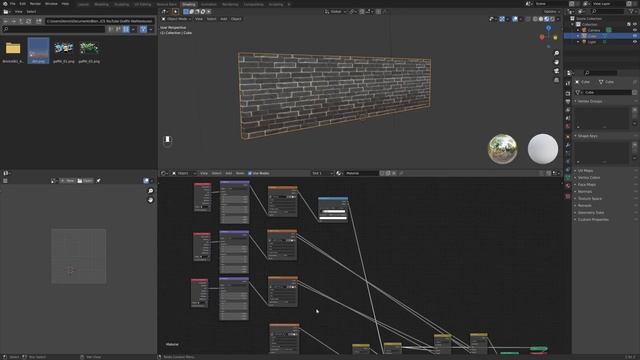Screen dimensions: 640x360
Task: Select the highlighted dirt.png thumbnail
Action: tap(38, 50)
